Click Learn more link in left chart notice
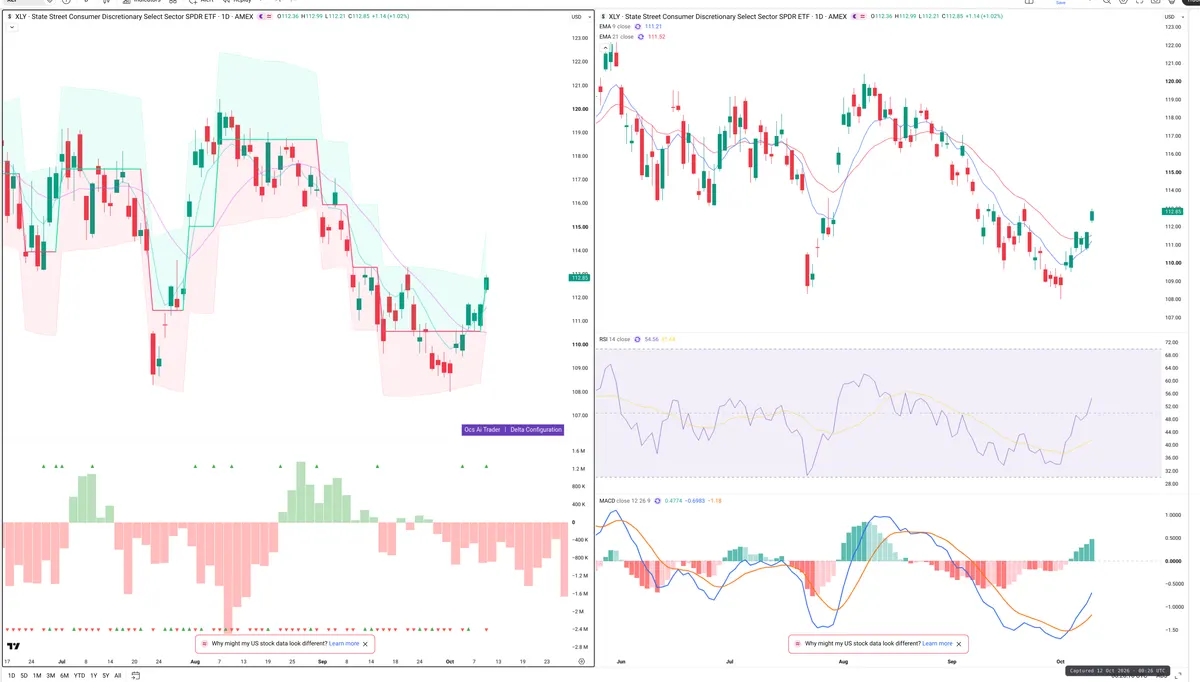1200x682 pixels. click(x=343, y=644)
